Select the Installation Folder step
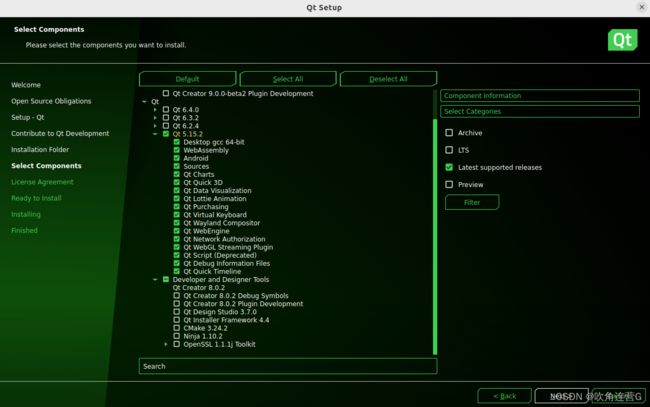650x407 pixels. pos(40,150)
